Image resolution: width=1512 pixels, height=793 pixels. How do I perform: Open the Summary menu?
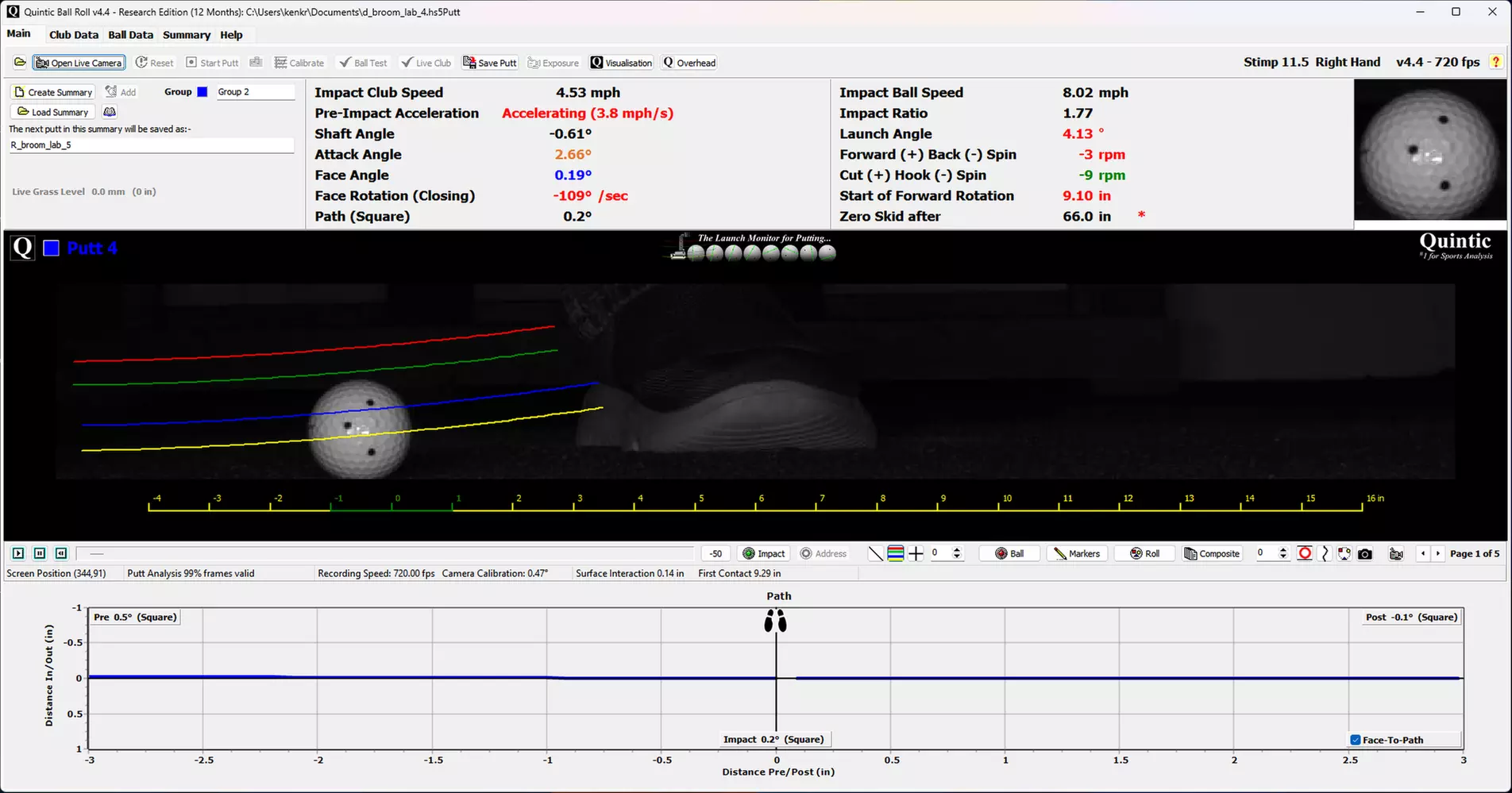pyautogui.click(x=187, y=35)
